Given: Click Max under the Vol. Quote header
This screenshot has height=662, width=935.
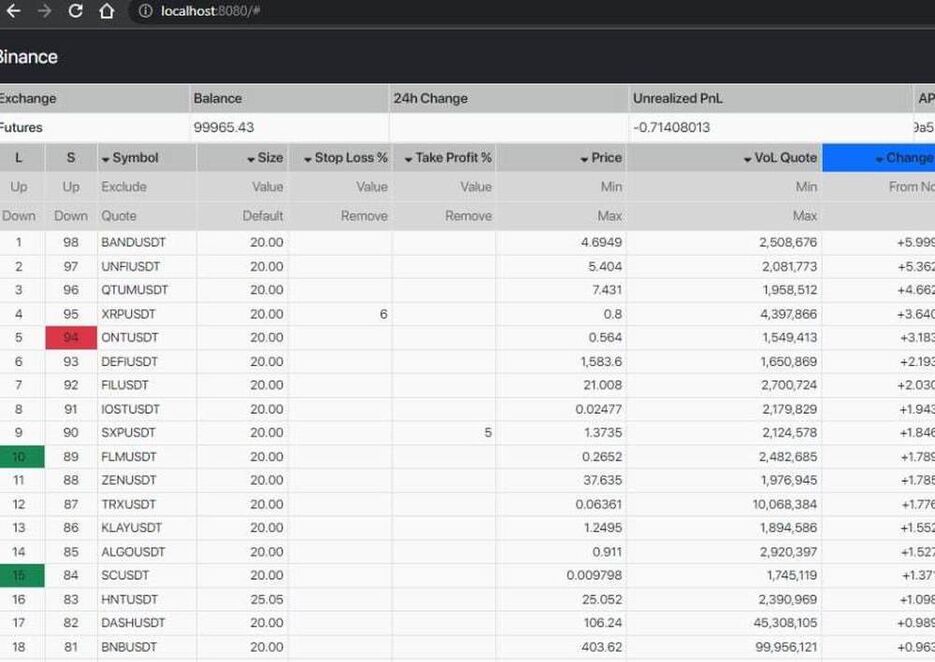Looking at the screenshot, I should click(x=805, y=215).
